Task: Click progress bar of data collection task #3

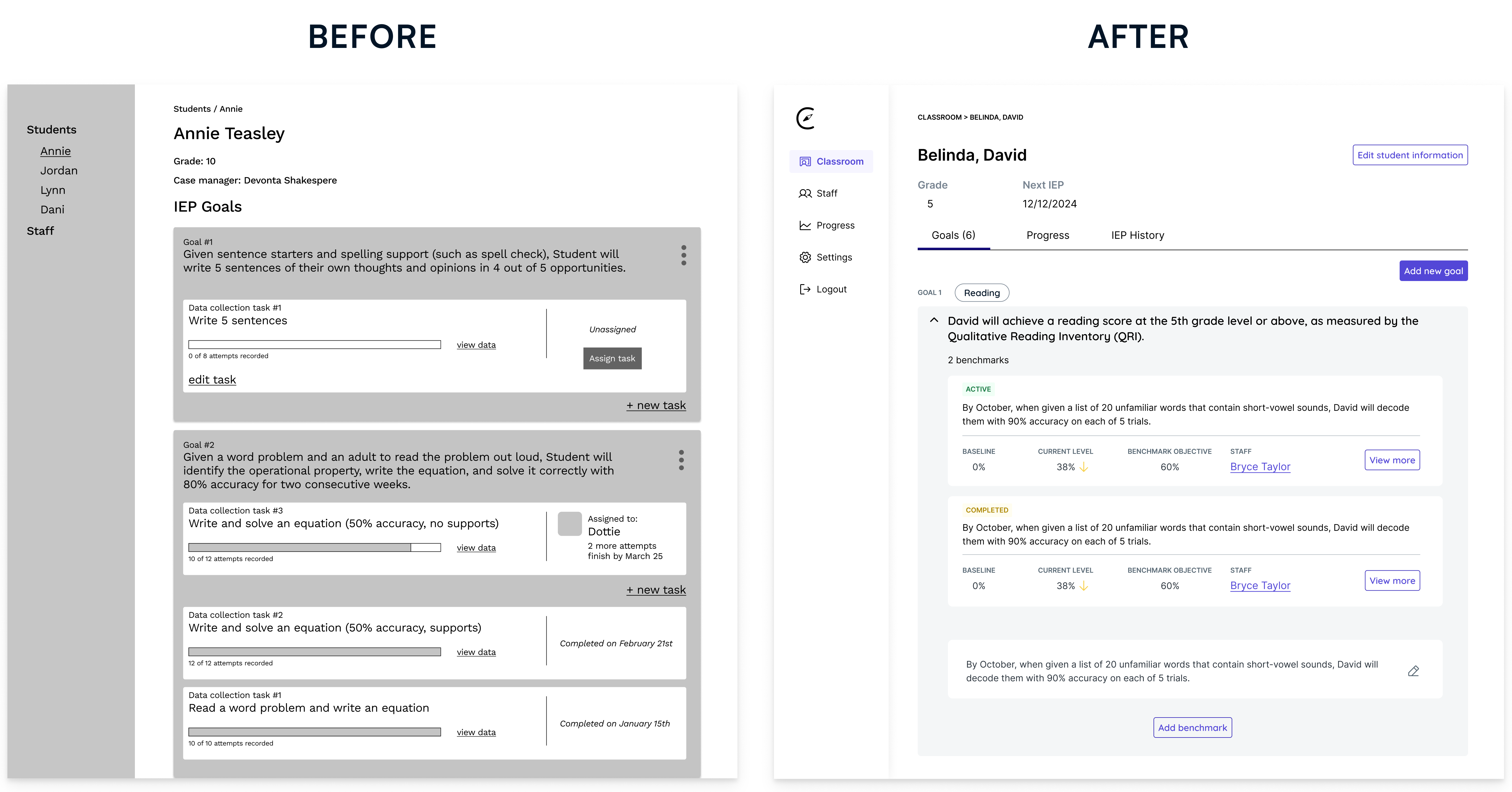Action: tap(314, 548)
